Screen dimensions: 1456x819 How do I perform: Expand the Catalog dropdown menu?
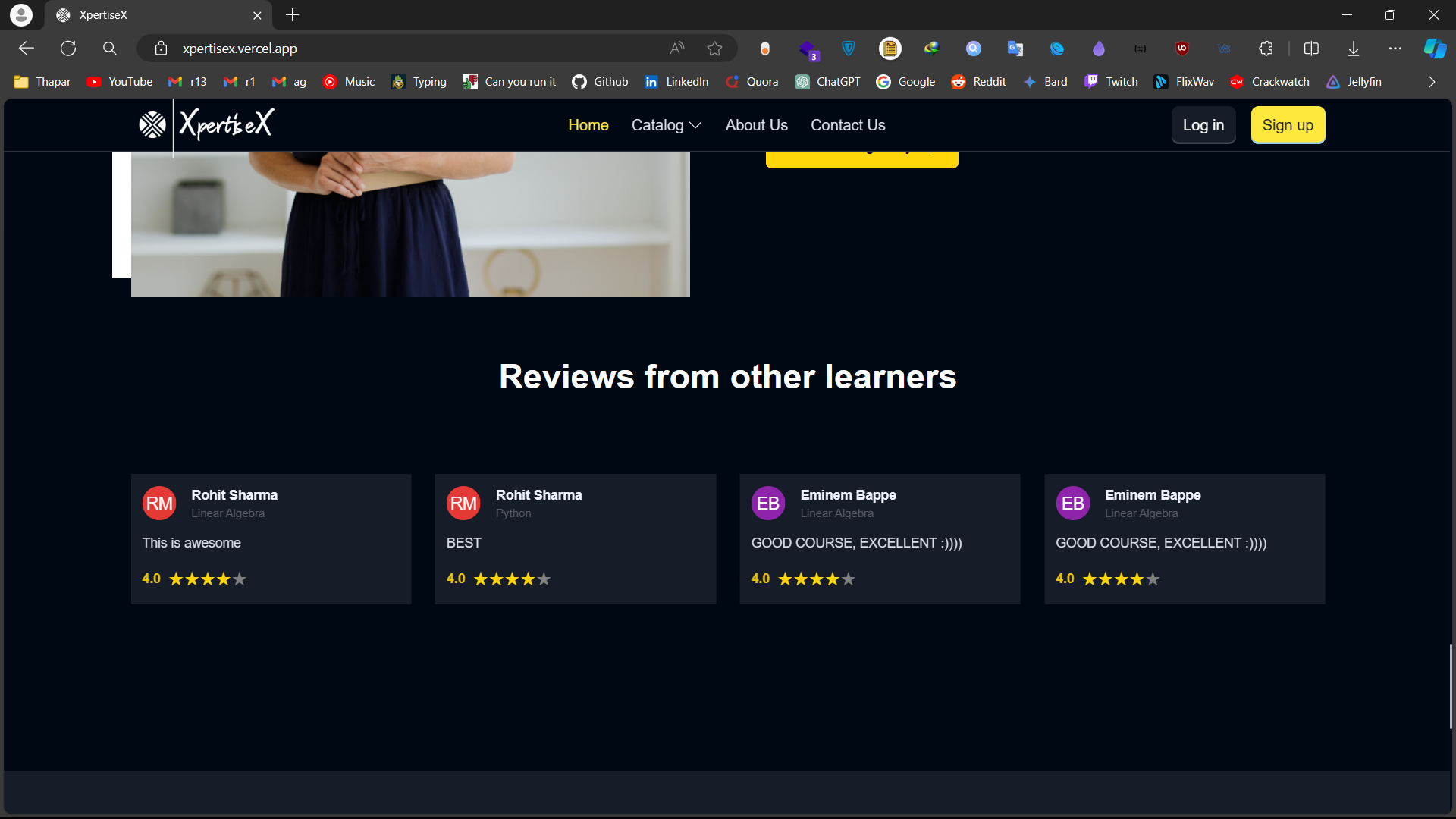pyautogui.click(x=666, y=125)
